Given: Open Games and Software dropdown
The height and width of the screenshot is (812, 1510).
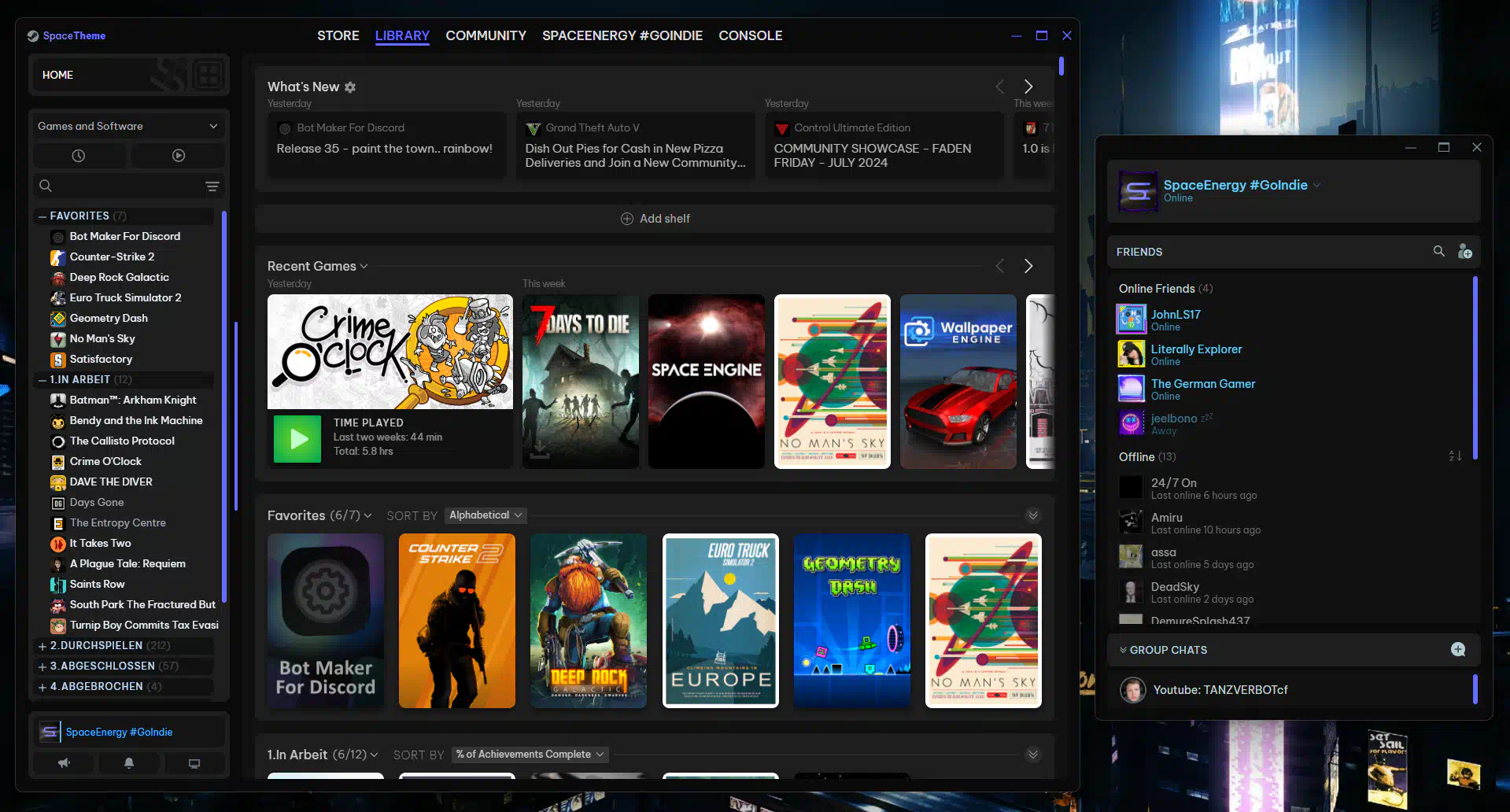Looking at the screenshot, I should tap(128, 126).
